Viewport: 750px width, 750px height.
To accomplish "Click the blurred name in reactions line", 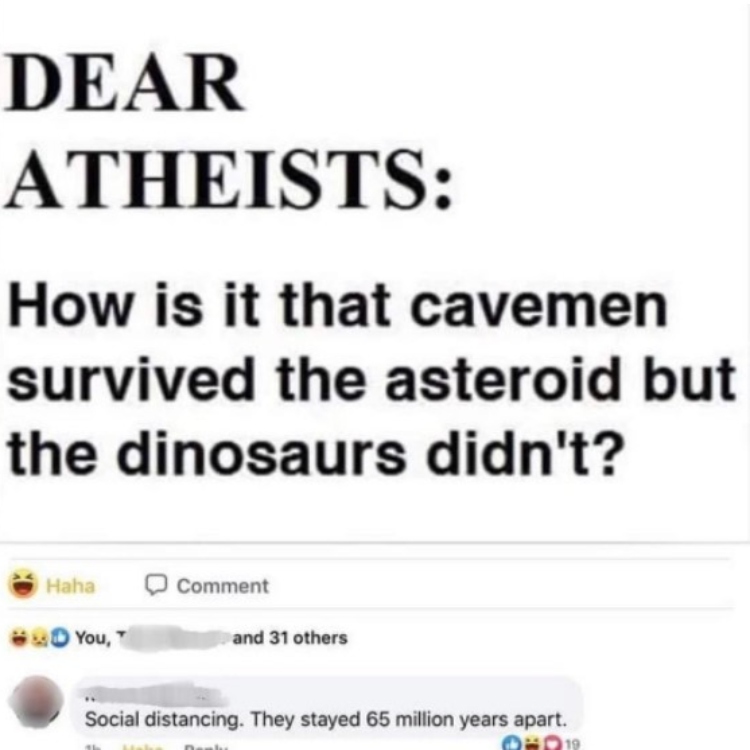I will 173,639.
